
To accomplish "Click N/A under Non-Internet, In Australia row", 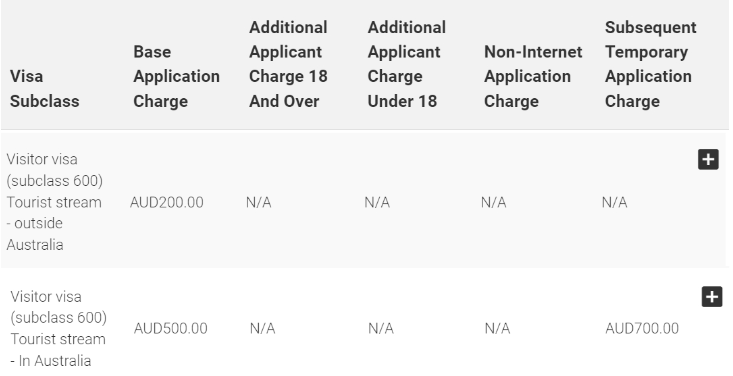I will [497, 328].
